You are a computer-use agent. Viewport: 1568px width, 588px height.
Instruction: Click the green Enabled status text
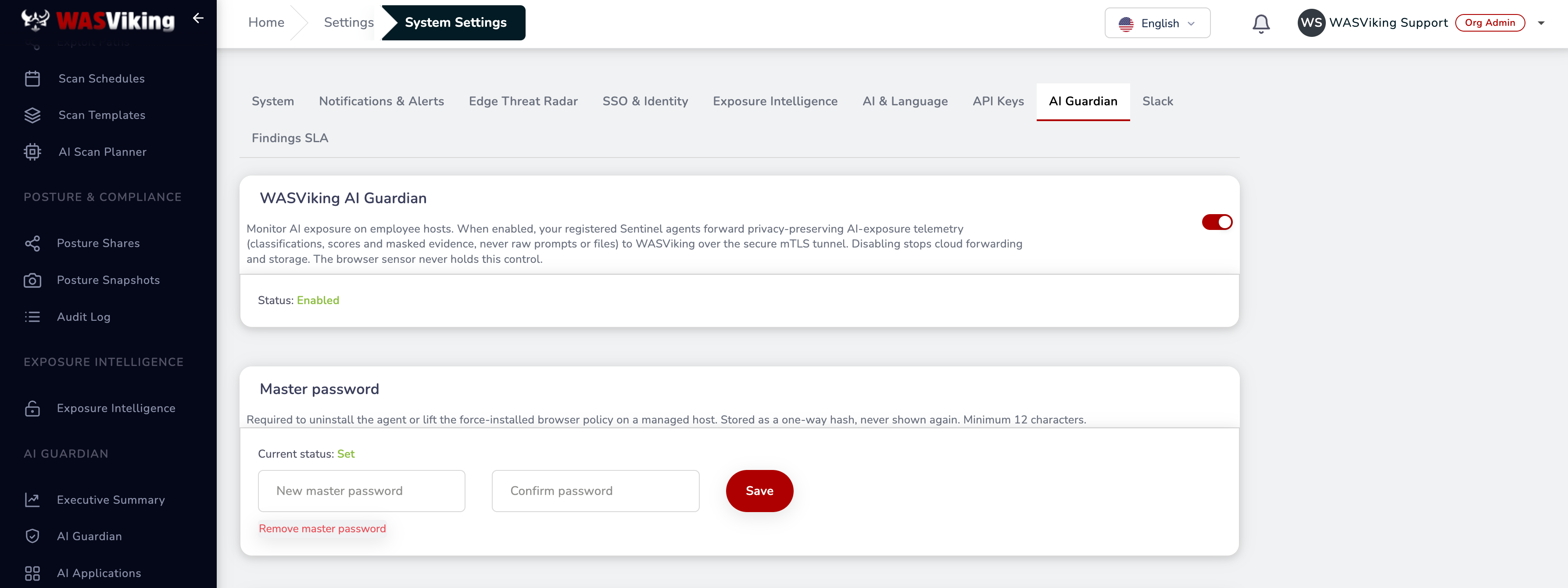click(x=318, y=300)
